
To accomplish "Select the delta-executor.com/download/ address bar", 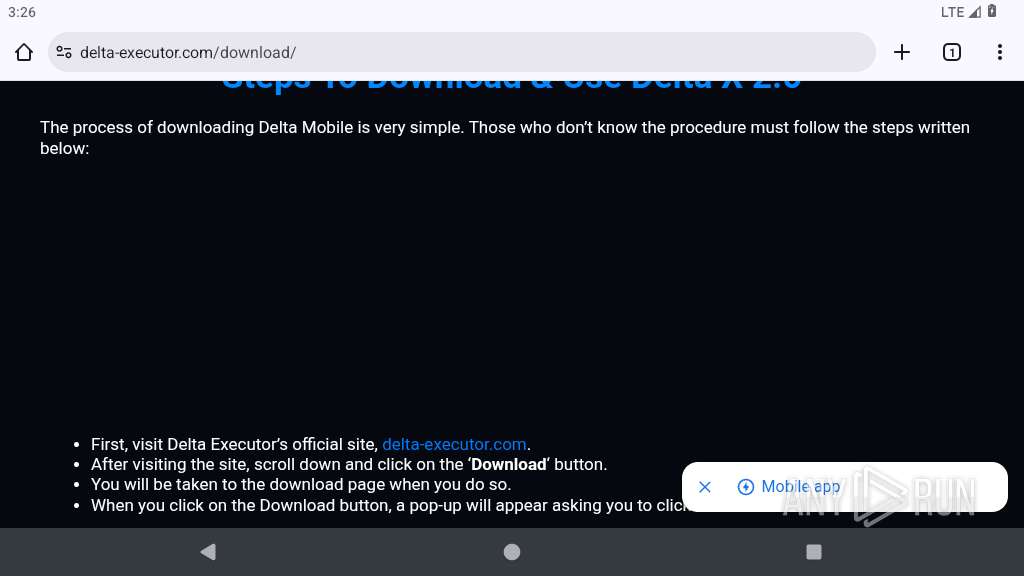I will click(462, 52).
